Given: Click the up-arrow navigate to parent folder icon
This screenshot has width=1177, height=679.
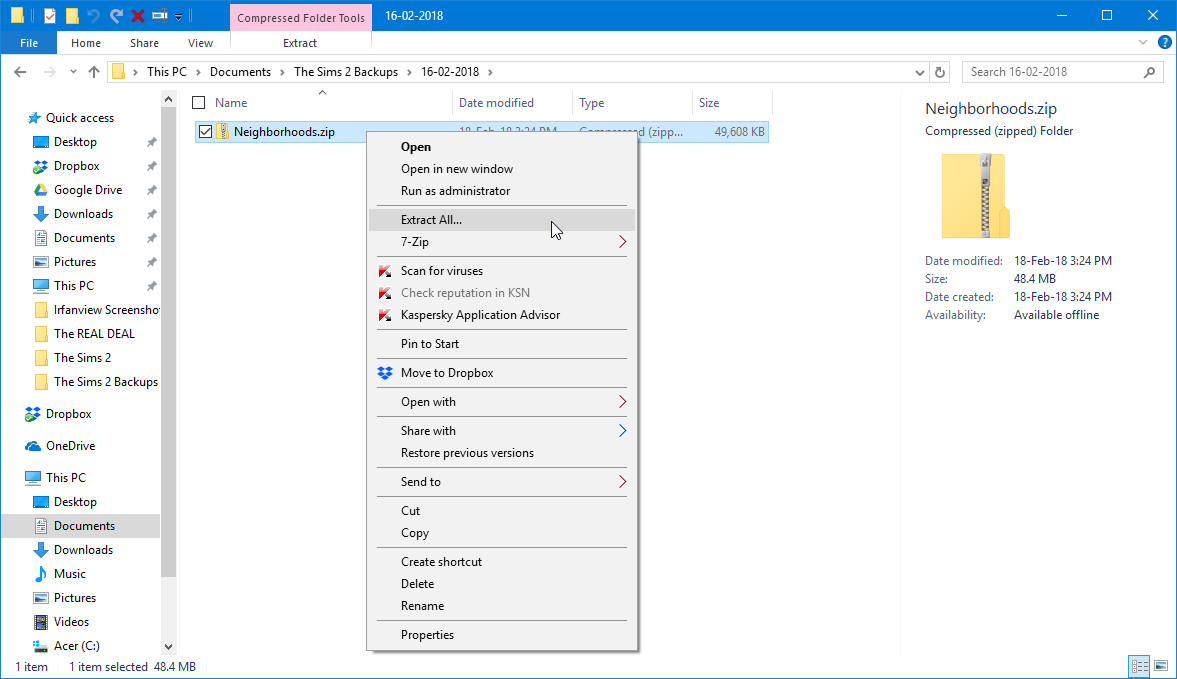Looking at the screenshot, I should coord(94,72).
